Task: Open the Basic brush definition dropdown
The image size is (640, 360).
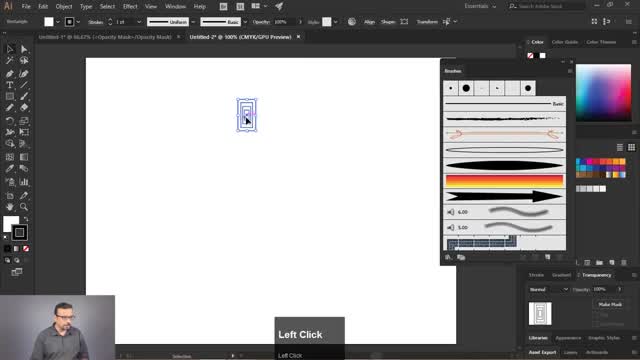Action: click(x=245, y=22)
